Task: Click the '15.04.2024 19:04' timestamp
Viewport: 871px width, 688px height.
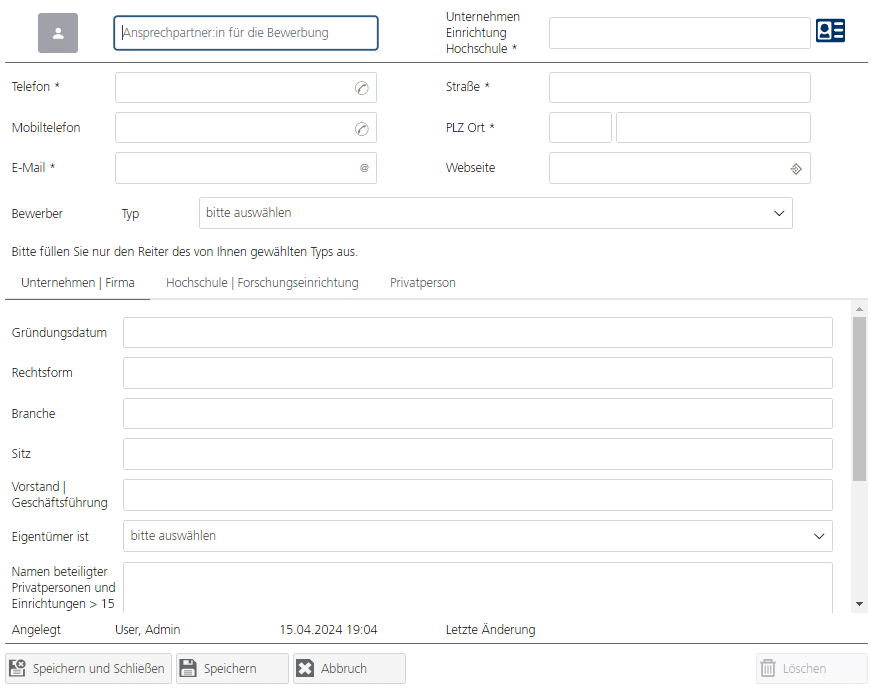Action: pyautogui.click(x=328, y=630)
